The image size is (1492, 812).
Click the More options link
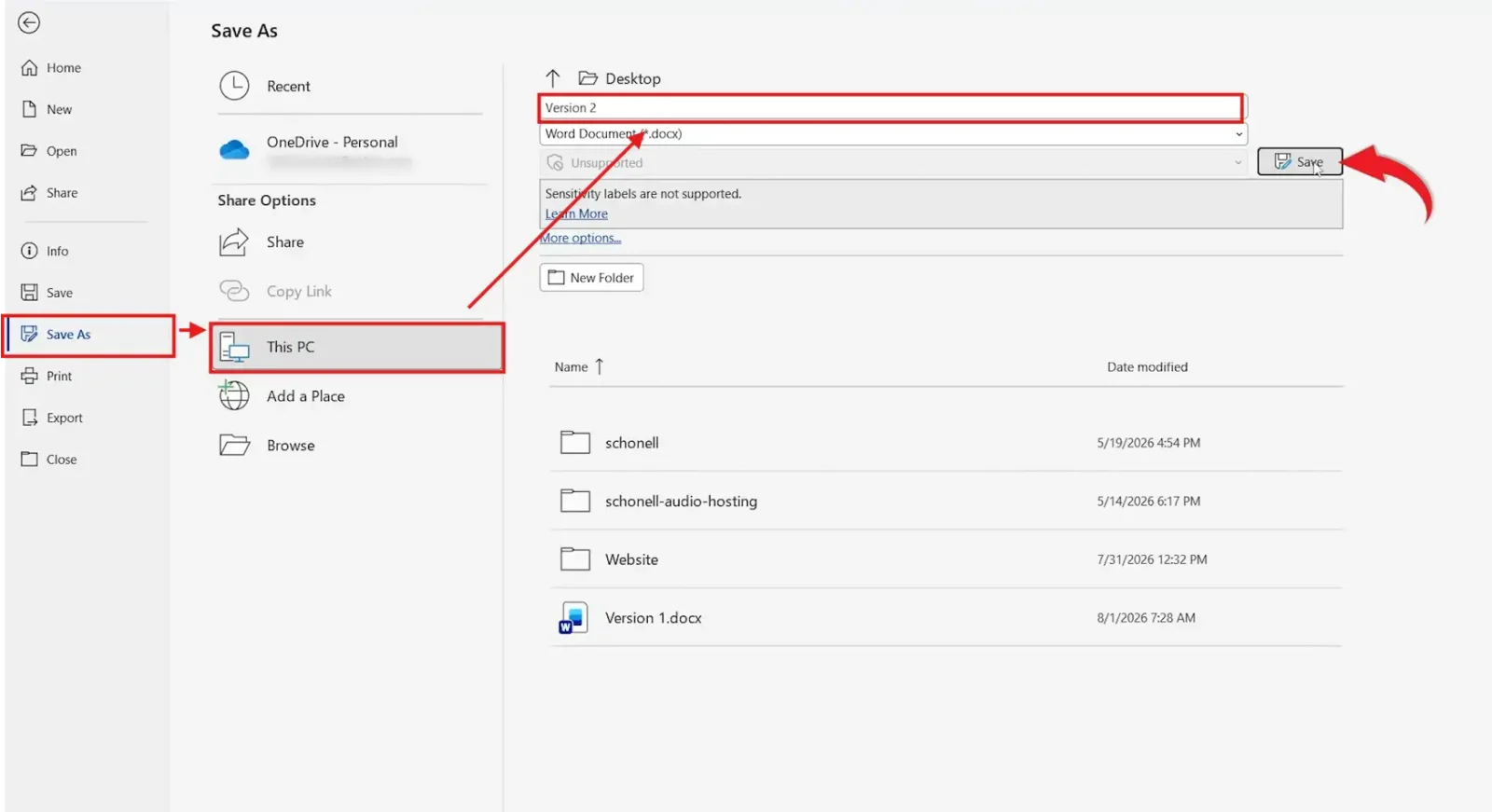(581, 239)
